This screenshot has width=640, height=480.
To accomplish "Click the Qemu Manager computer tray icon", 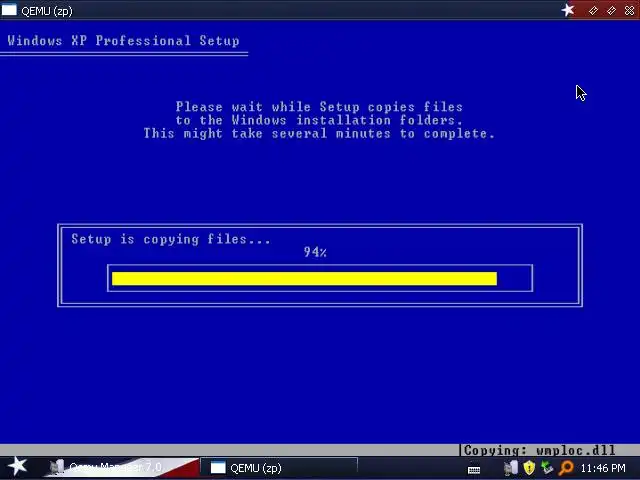I will coord(510,468).
